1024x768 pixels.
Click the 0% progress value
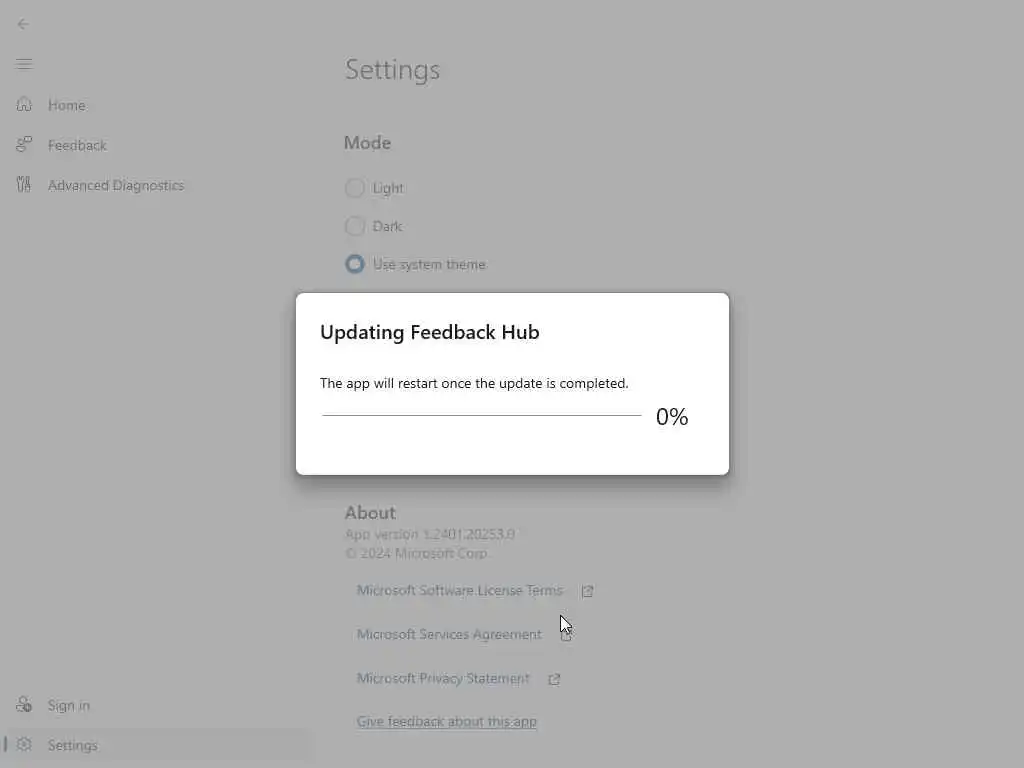tap(671, 417)
